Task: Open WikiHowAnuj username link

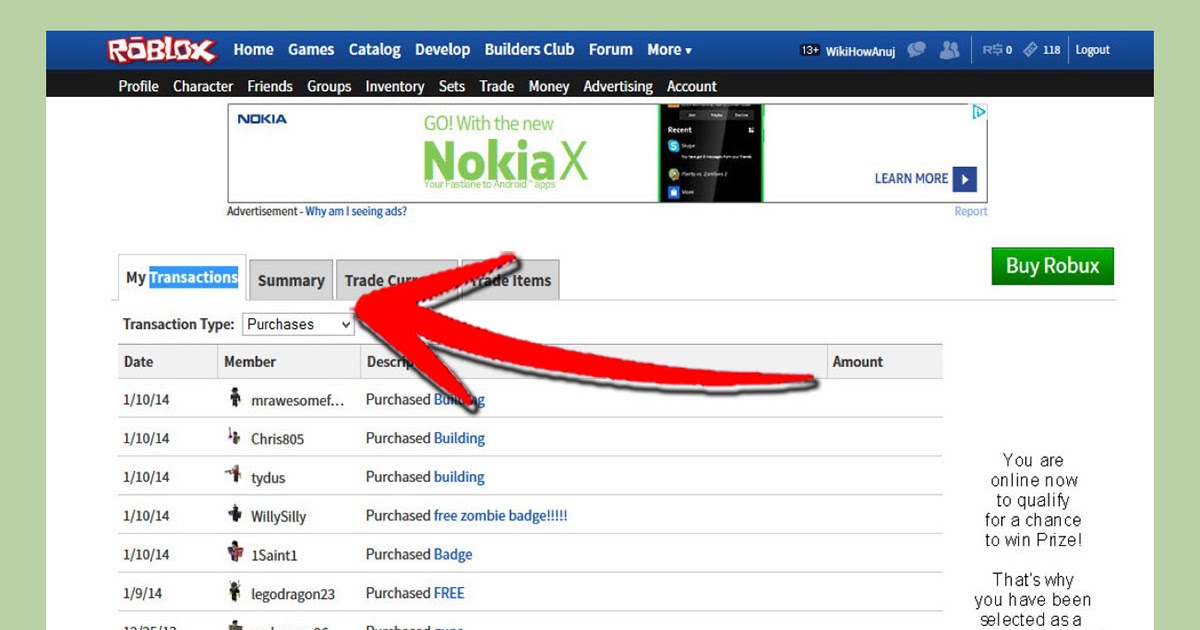Action: tap(860, 50)
